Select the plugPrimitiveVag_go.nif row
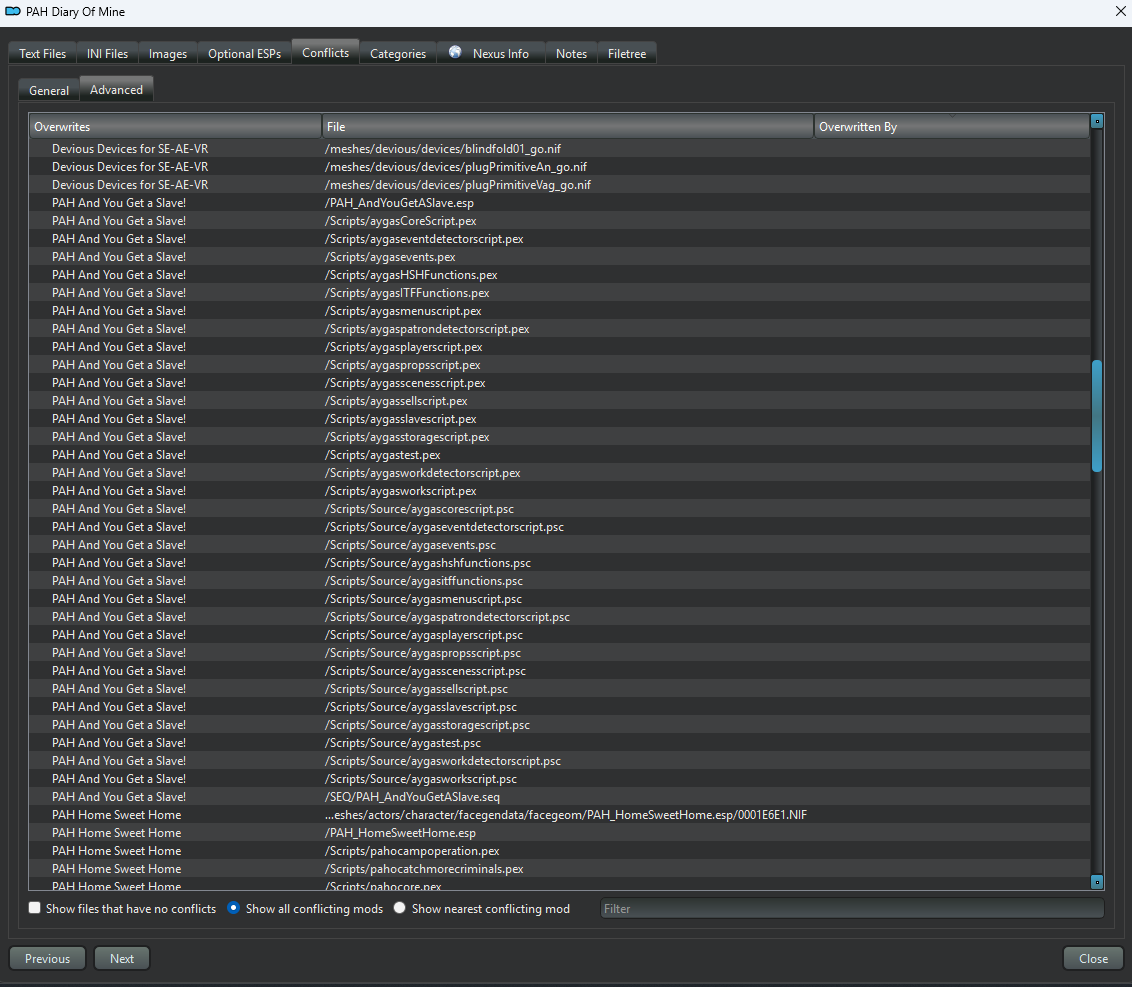Screen dimensions: 1132x987 560,185
